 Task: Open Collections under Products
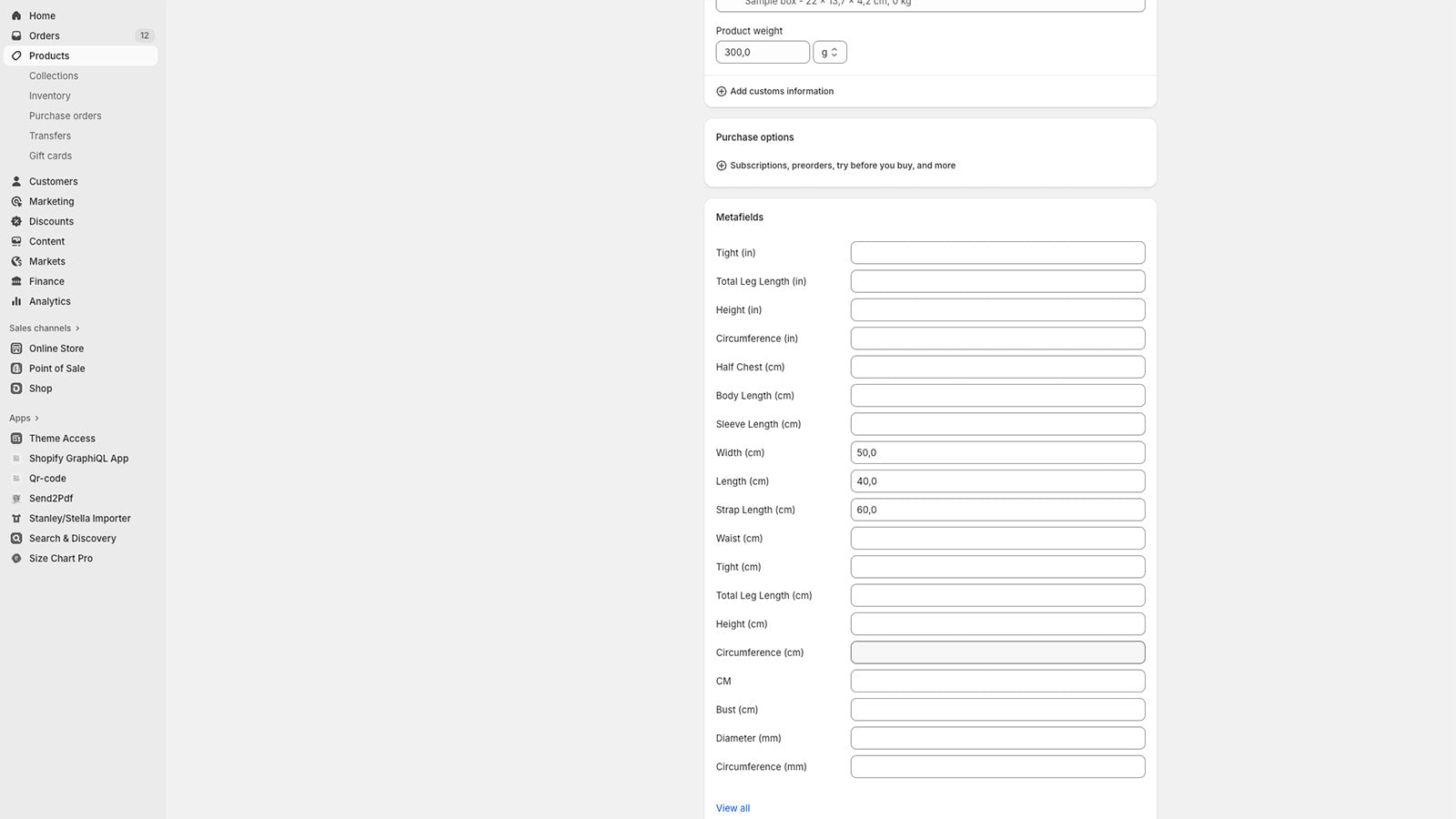pos(54,76)
